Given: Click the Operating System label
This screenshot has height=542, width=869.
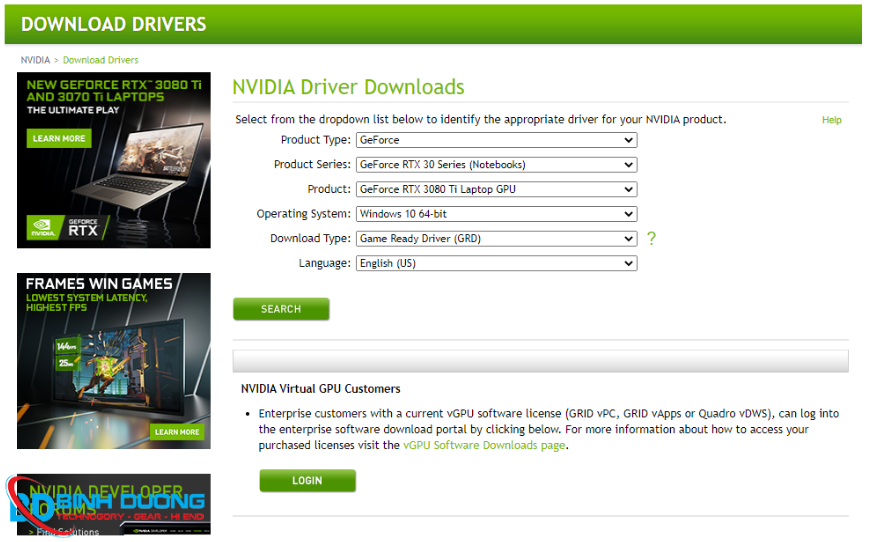Looking at the screenshot, I should point(303,214).
